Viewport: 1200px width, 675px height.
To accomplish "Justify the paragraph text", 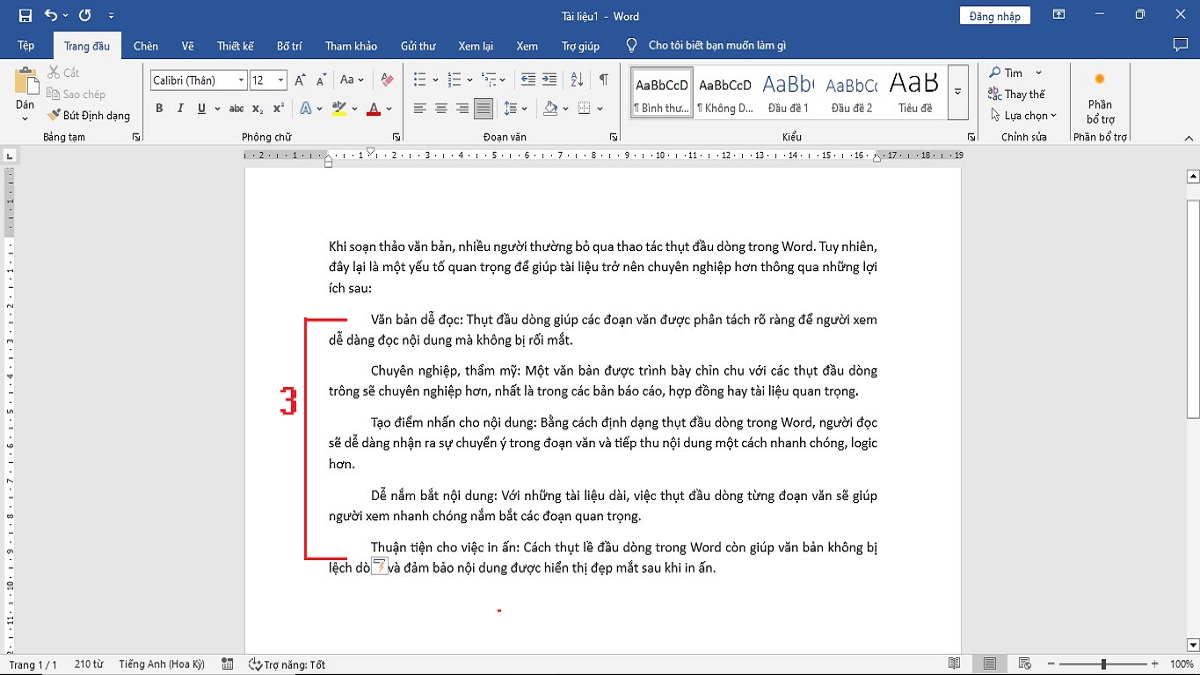I will pyautogui.click(x=483, y=108).
